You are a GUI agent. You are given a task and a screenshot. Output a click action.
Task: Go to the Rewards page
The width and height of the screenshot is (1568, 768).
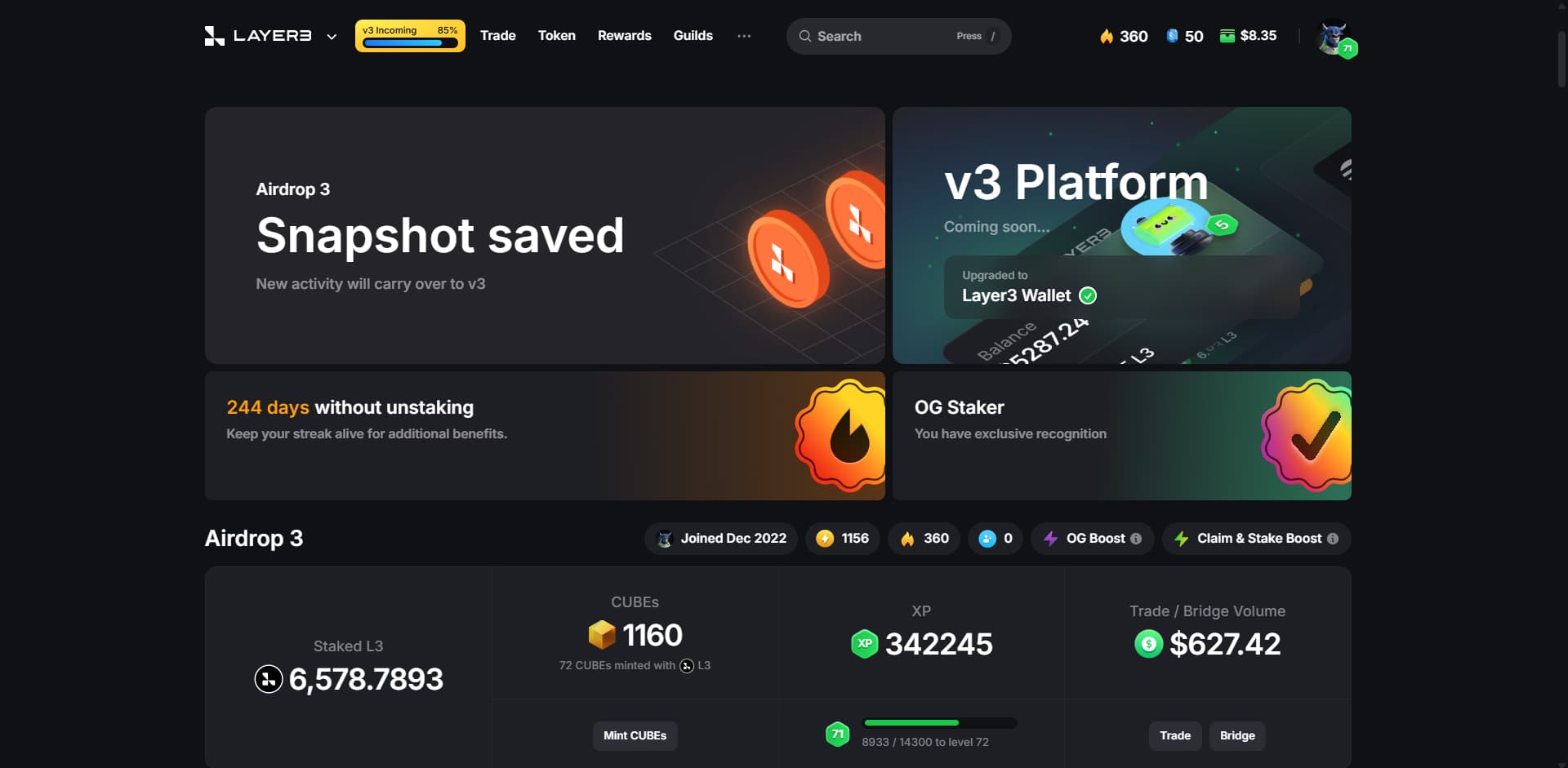(624, 36)
